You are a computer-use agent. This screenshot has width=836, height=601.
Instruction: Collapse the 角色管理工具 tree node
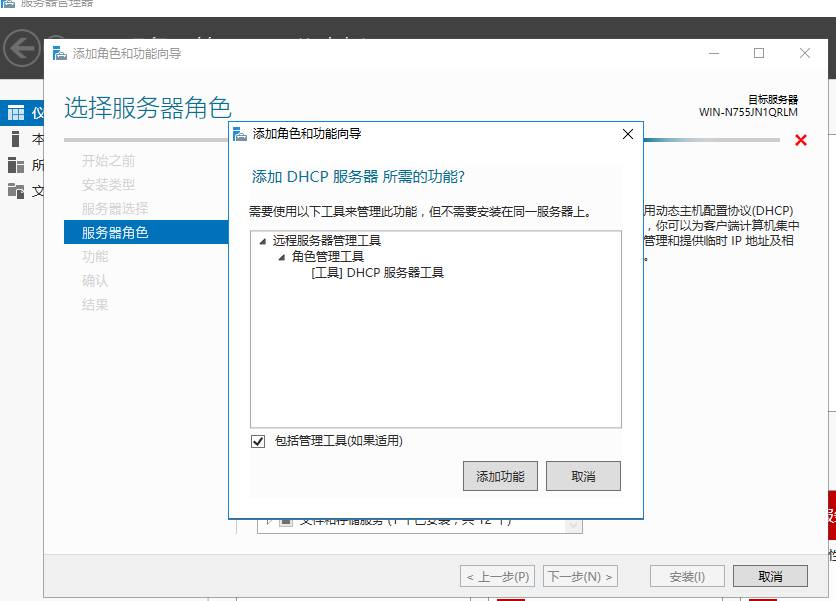[x=282, y=257]
